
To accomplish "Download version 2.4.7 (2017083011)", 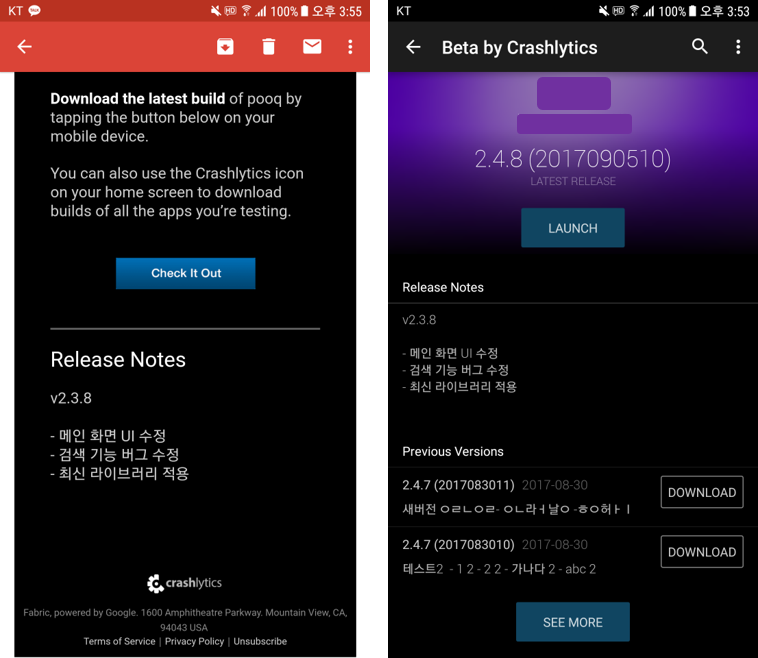I will tap(701, 492).
